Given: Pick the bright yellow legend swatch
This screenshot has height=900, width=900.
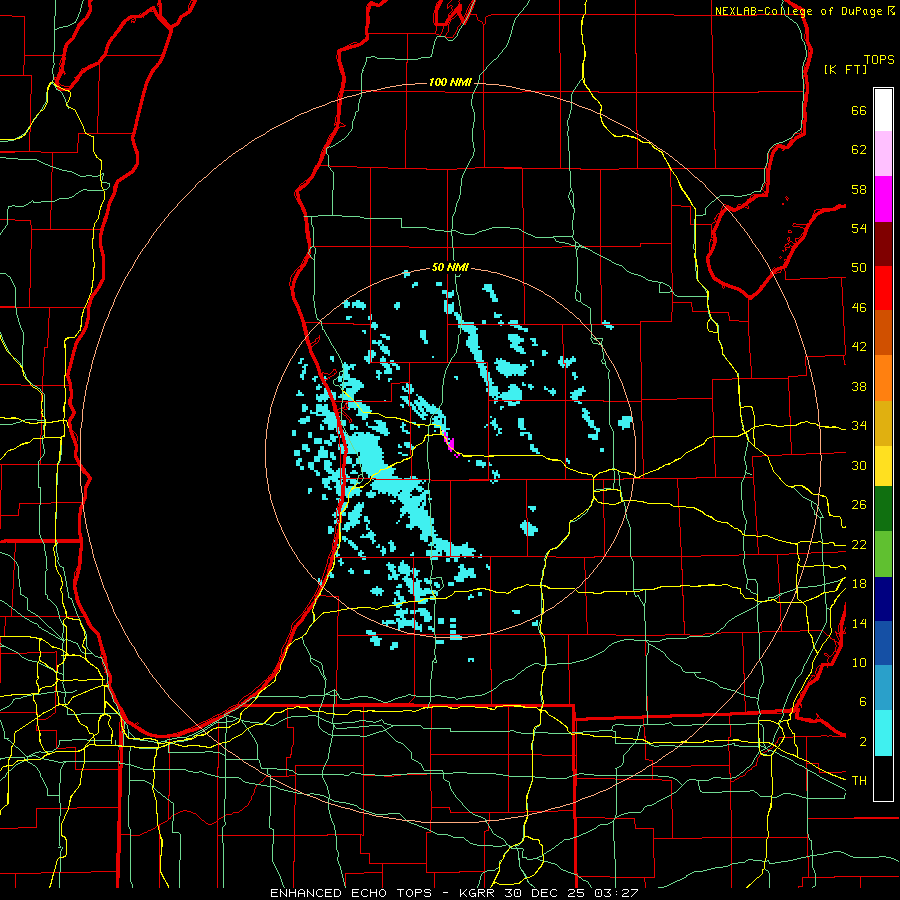Looking at the screenshot, I should (883, 465).
